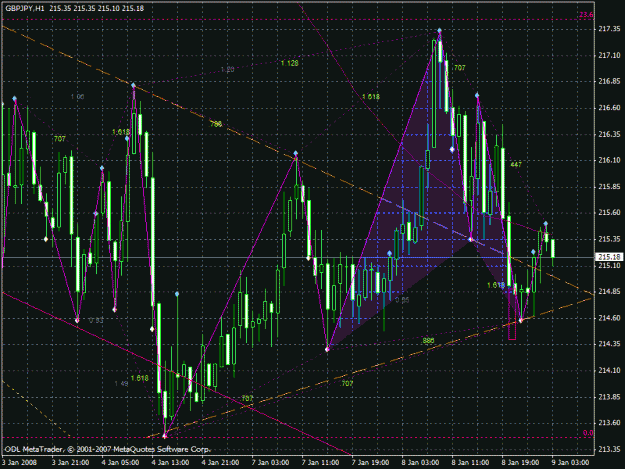The image size is (625, 469).
Task: Click the 8 Jan 11:00 time label
Action: point(470,462)
